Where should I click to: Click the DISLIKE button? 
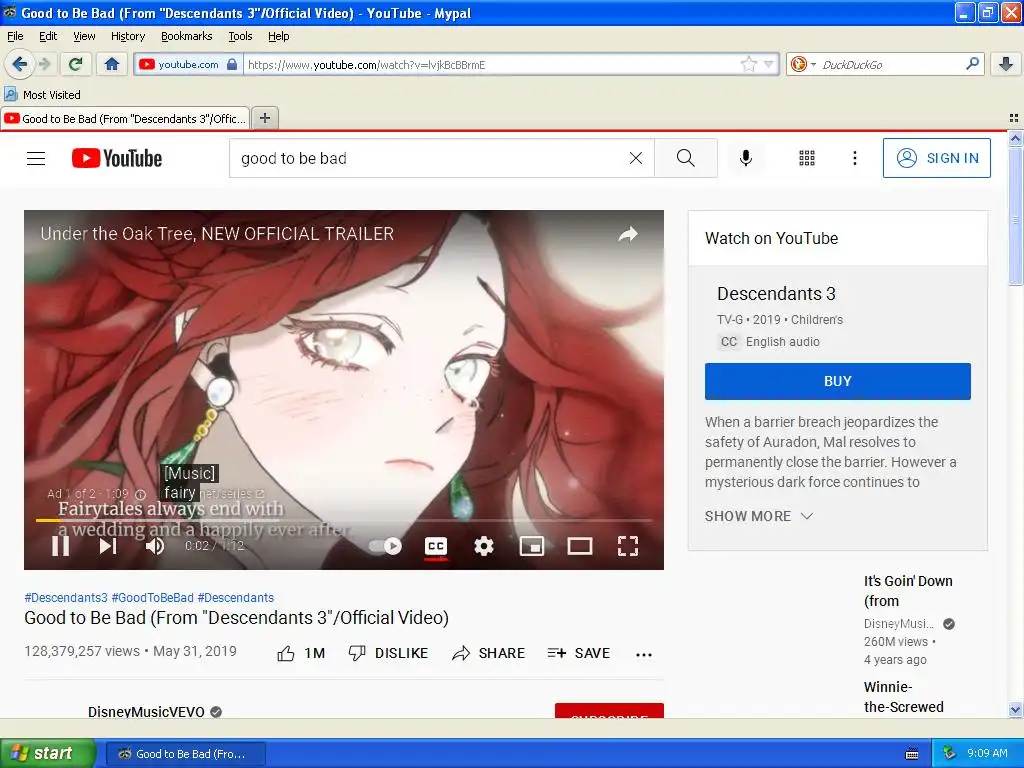(x=389, y=653)
